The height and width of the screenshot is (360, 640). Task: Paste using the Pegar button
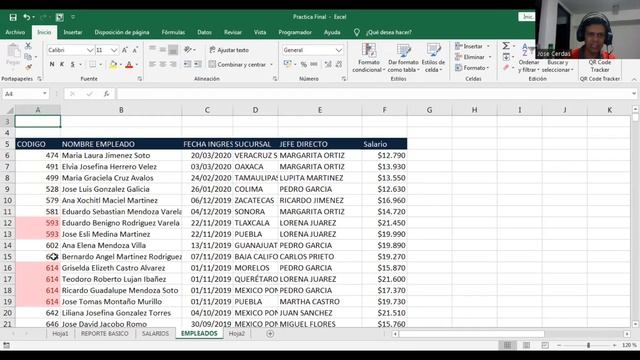point(13,55)
